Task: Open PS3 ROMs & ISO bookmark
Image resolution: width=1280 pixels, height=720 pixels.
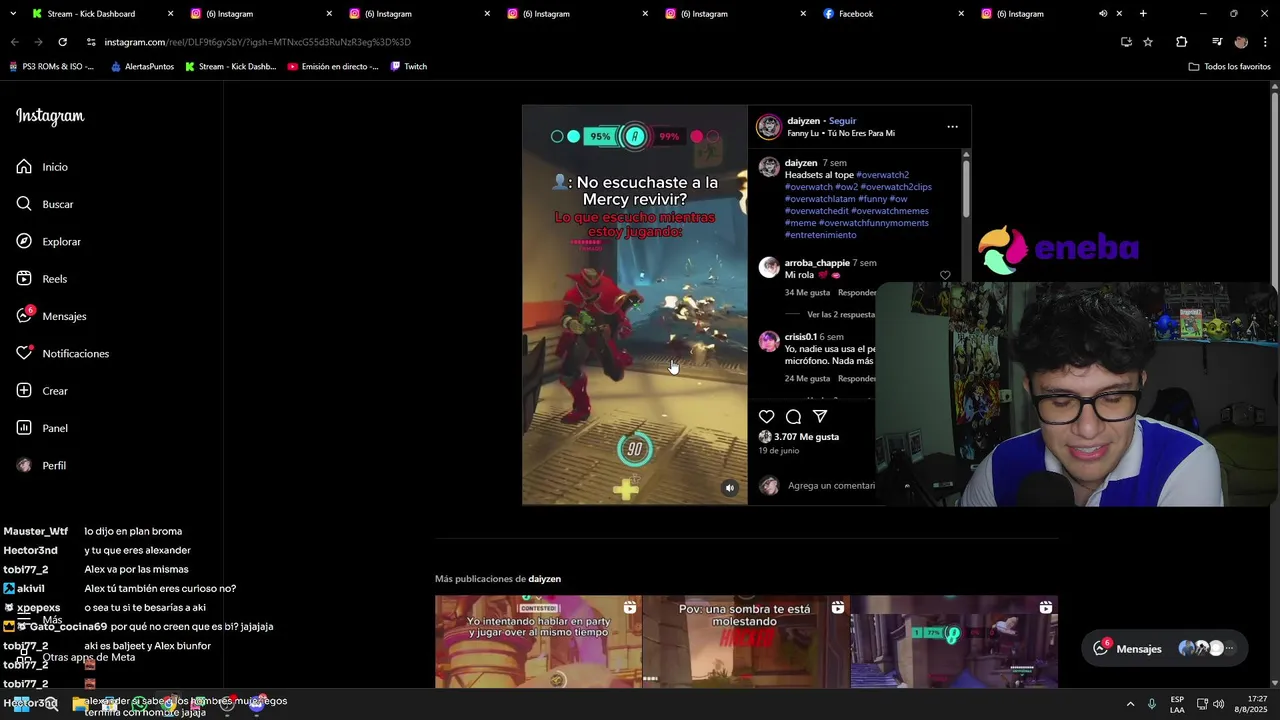Action: point(51,67)
